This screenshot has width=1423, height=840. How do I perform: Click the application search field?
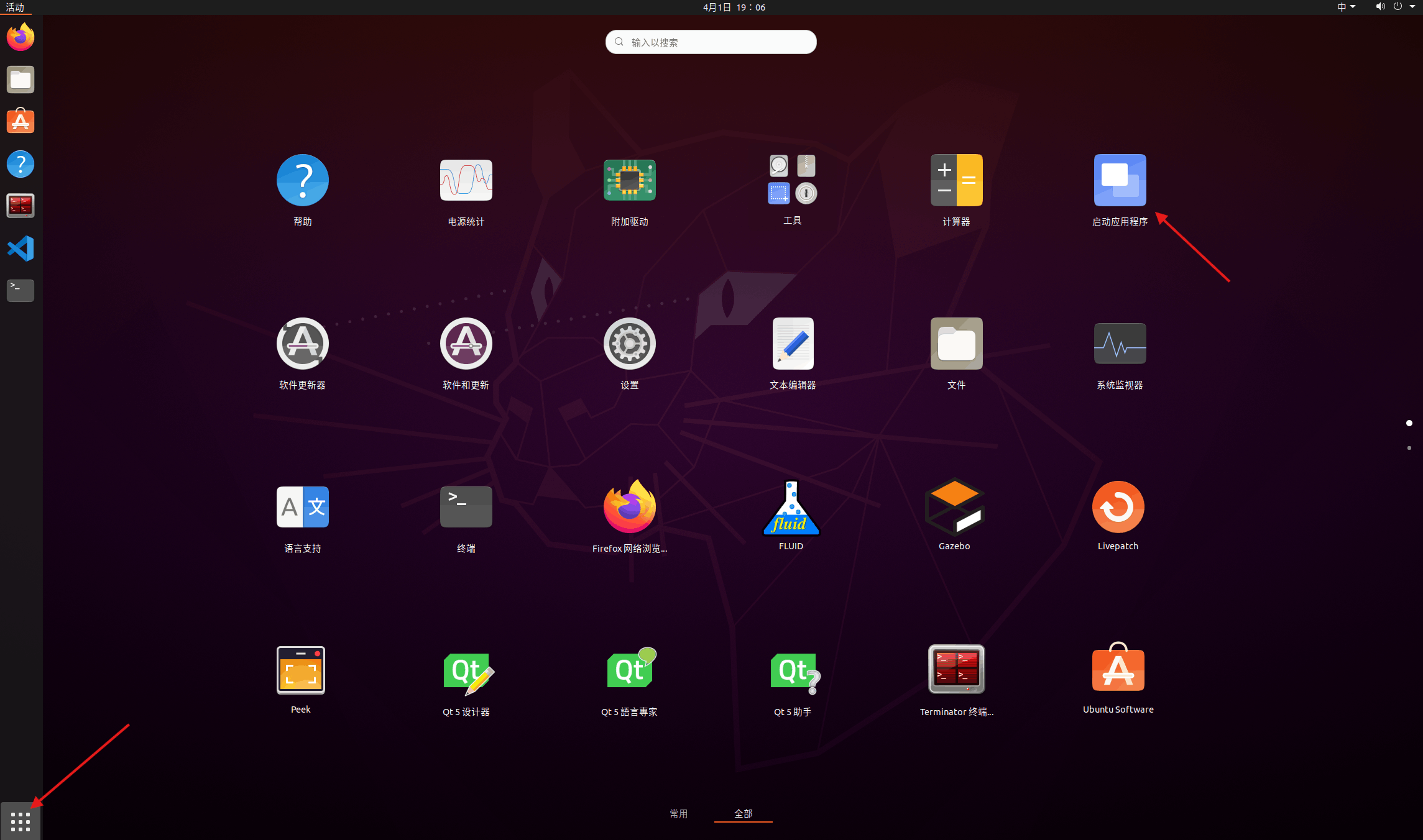[711, 42]
